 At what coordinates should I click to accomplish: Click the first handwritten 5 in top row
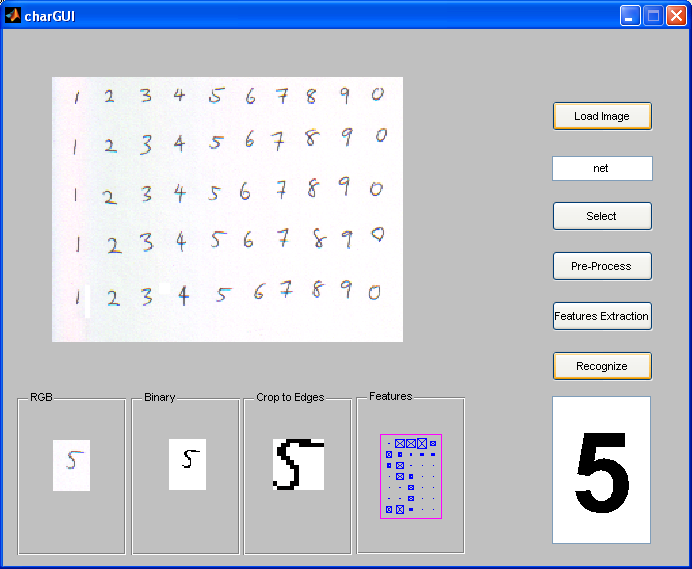[x=216, y=95]
